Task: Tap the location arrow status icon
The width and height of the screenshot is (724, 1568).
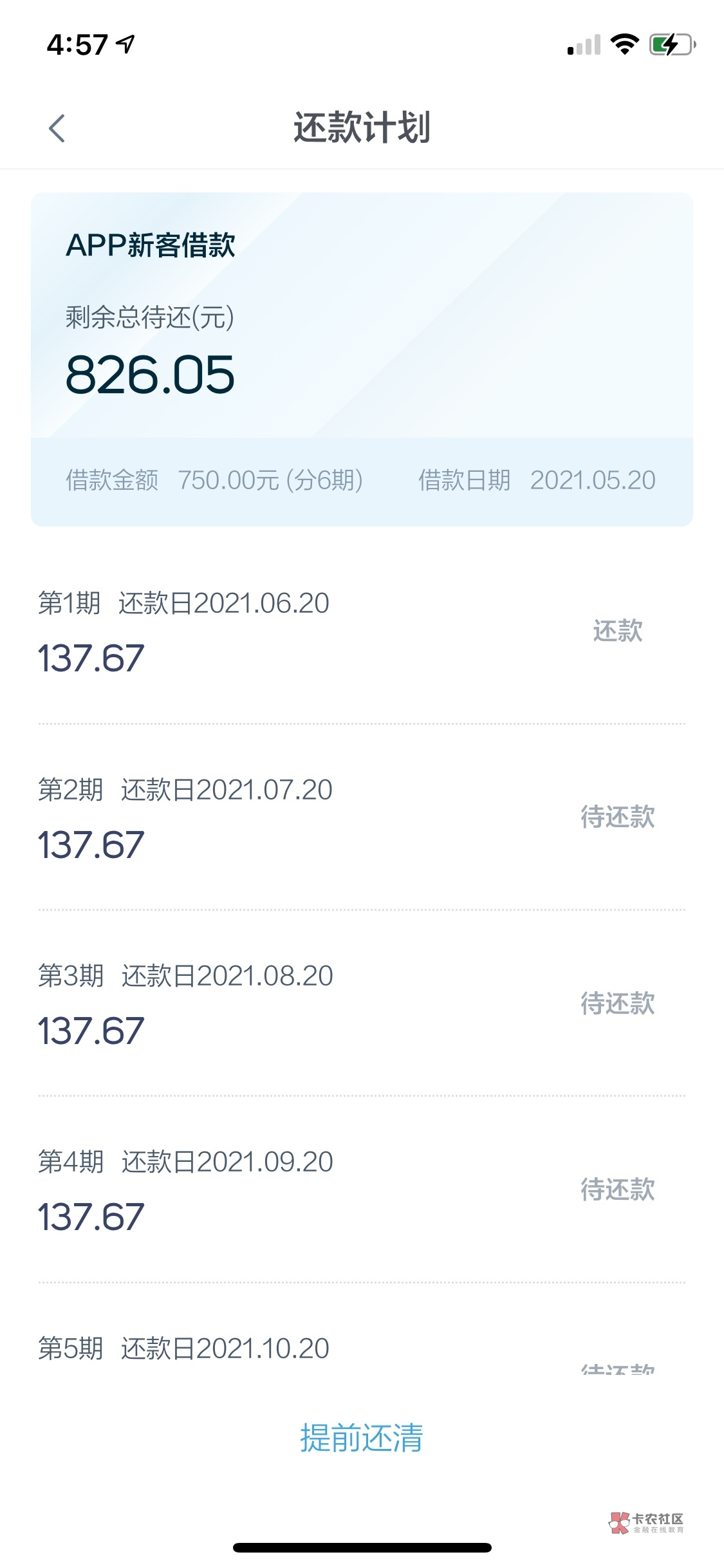Action: pos(125,44)
